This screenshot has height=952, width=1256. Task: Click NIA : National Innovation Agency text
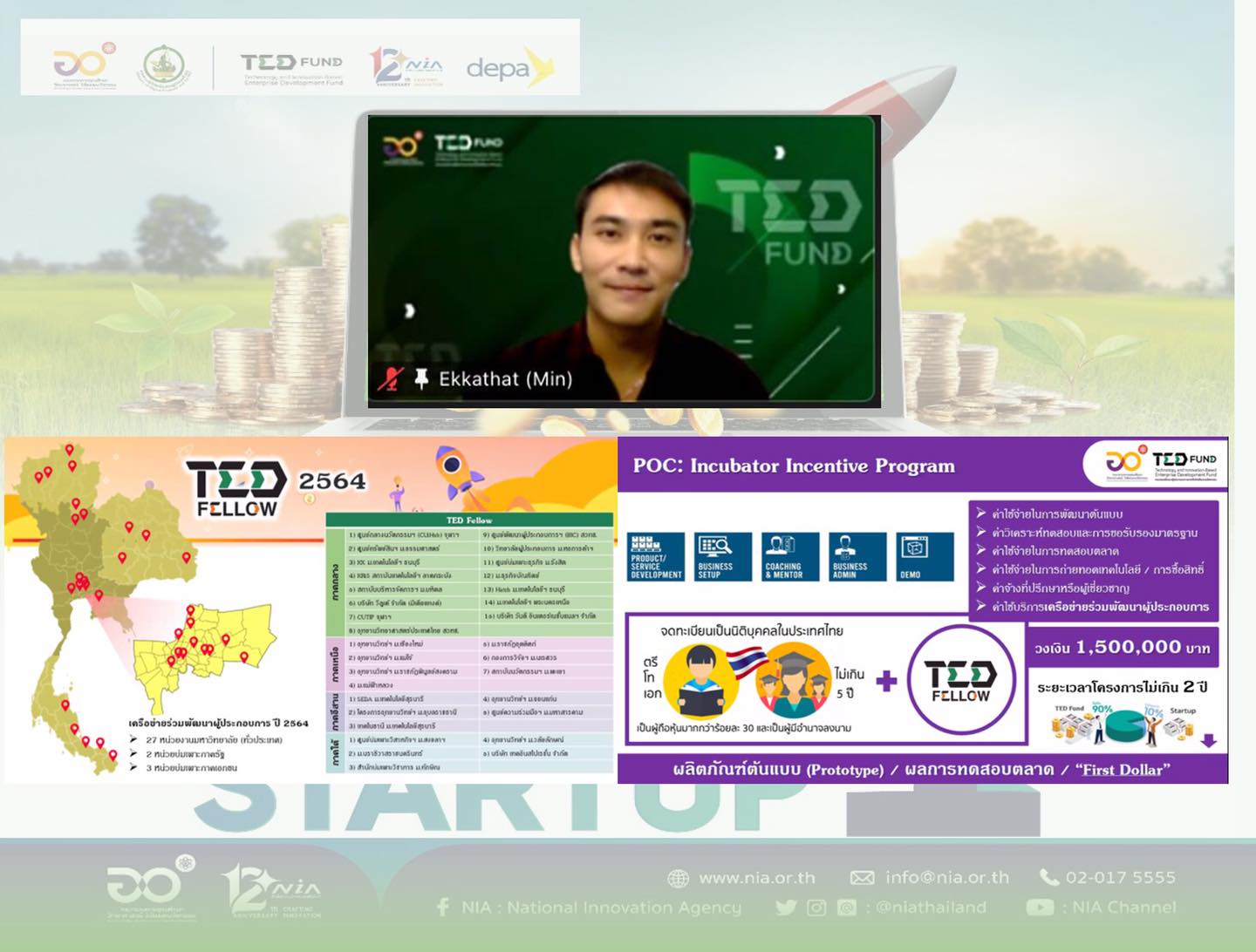pos(602,908)
